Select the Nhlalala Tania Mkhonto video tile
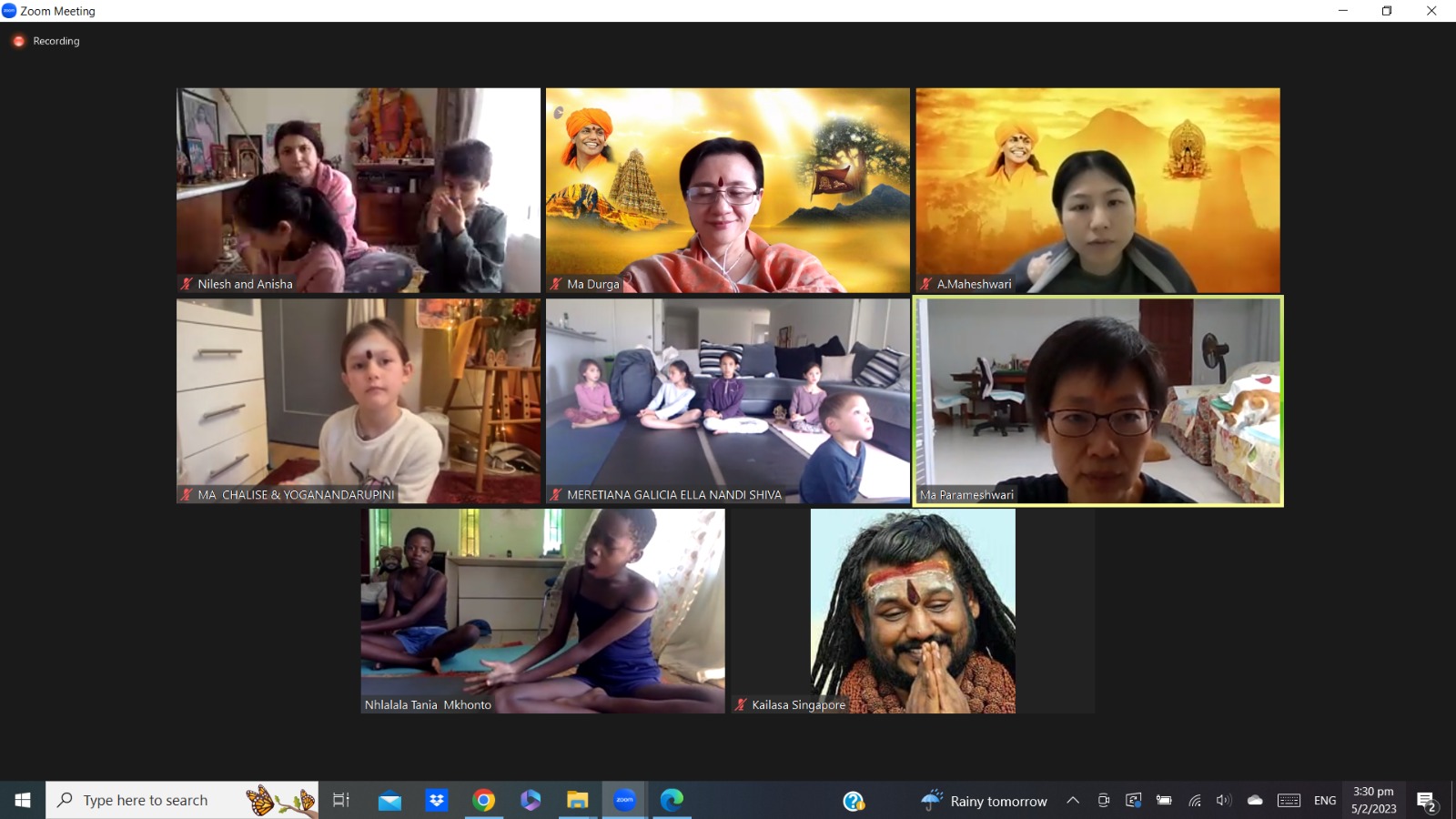 click(542, 611)
